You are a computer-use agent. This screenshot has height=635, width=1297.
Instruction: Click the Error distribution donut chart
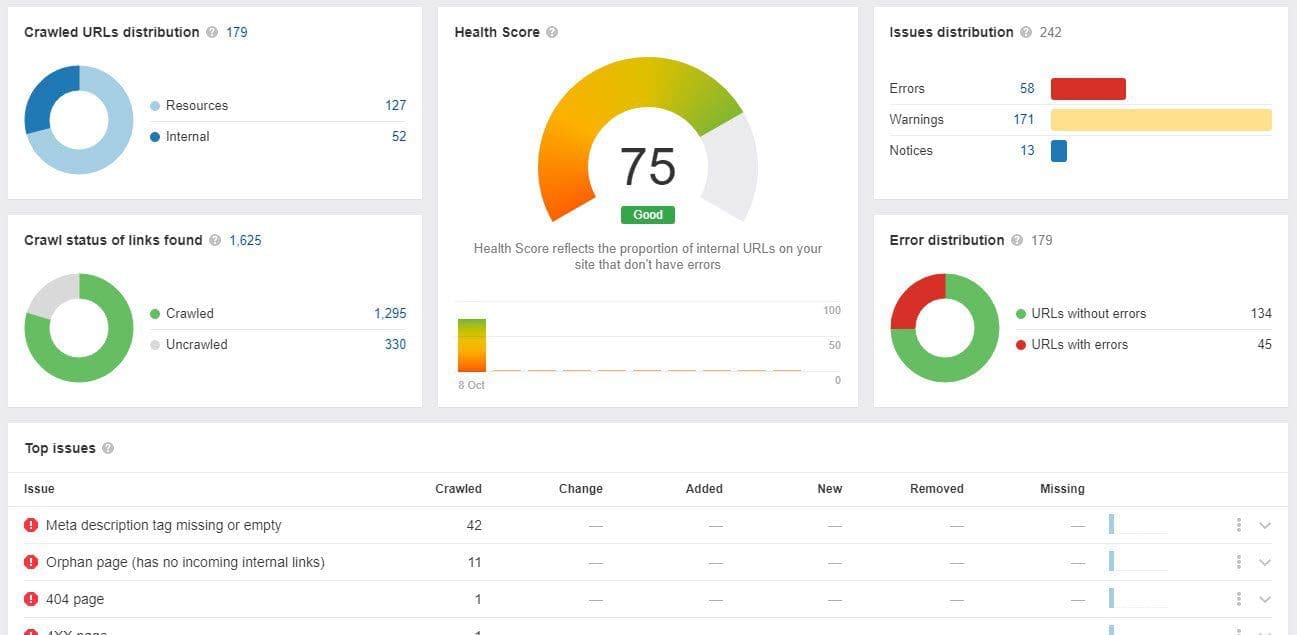(x=945, y=328)
